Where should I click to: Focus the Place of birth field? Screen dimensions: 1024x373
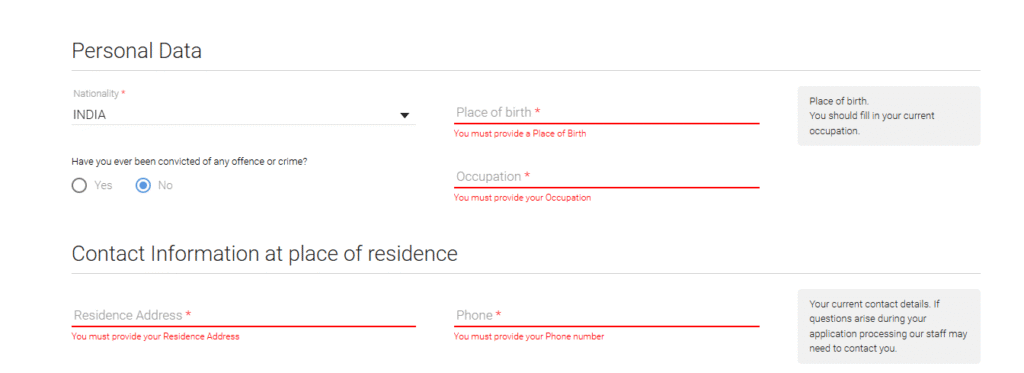pyautogui.click(x=607, y=112)
